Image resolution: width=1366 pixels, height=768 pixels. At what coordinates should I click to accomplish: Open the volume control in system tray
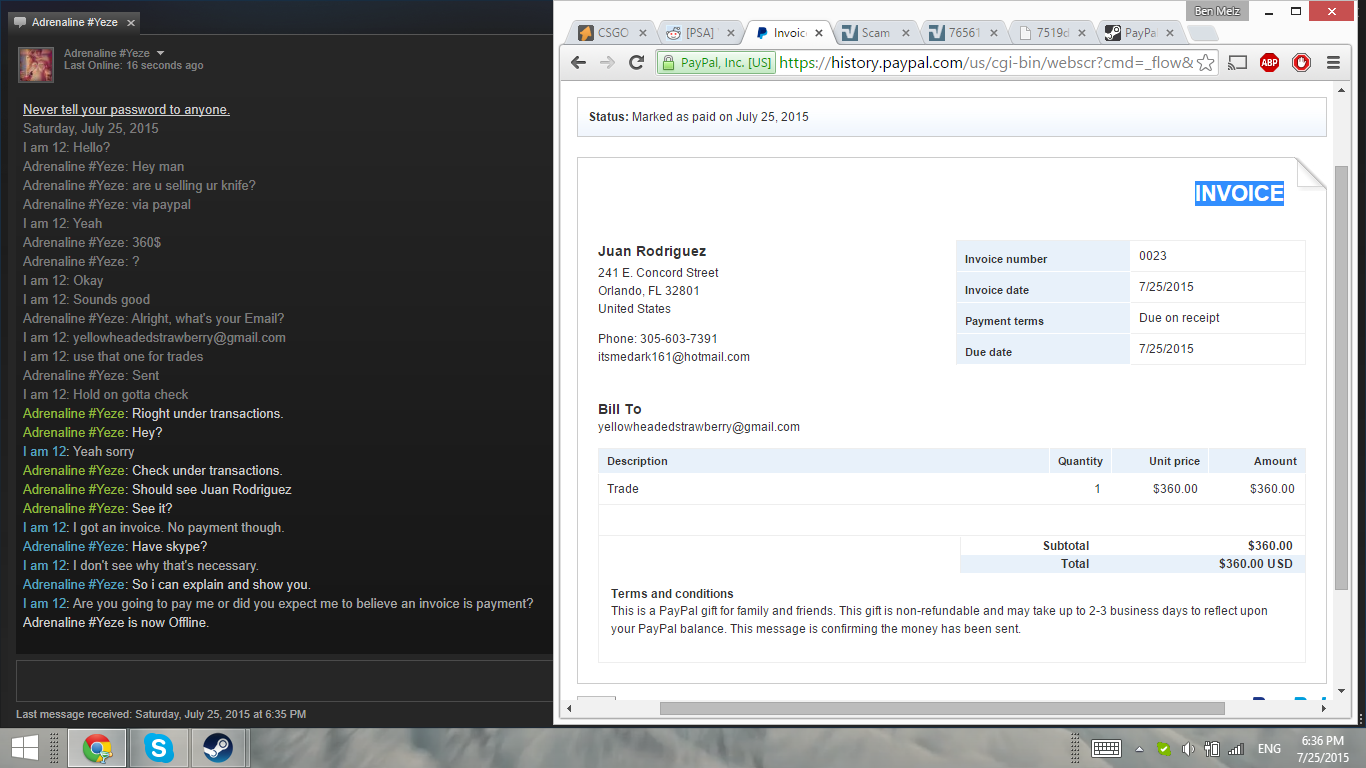pyautogui.click(x=1188, y=748)
